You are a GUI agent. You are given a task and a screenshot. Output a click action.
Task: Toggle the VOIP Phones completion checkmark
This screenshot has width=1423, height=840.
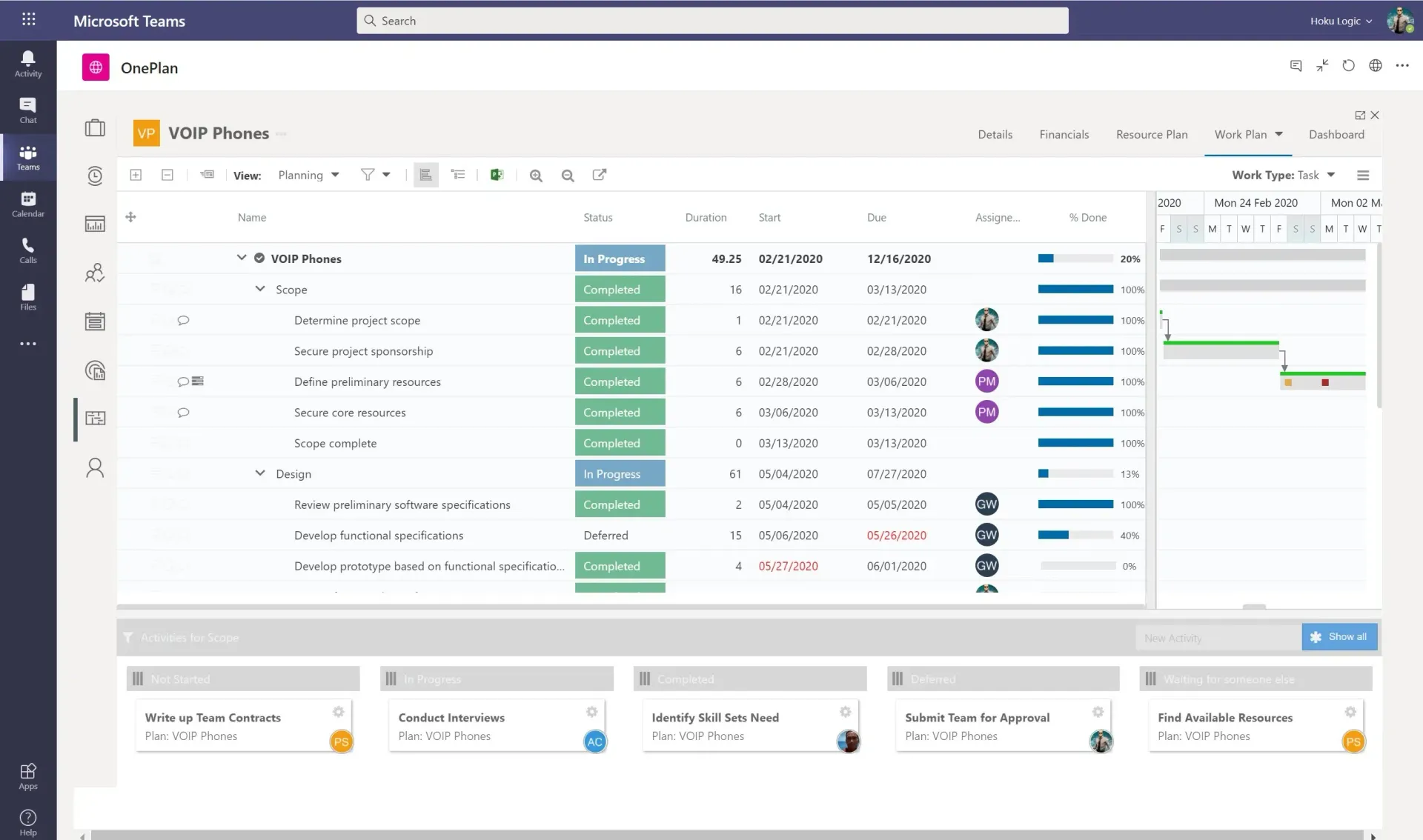(x=259, y=259)
